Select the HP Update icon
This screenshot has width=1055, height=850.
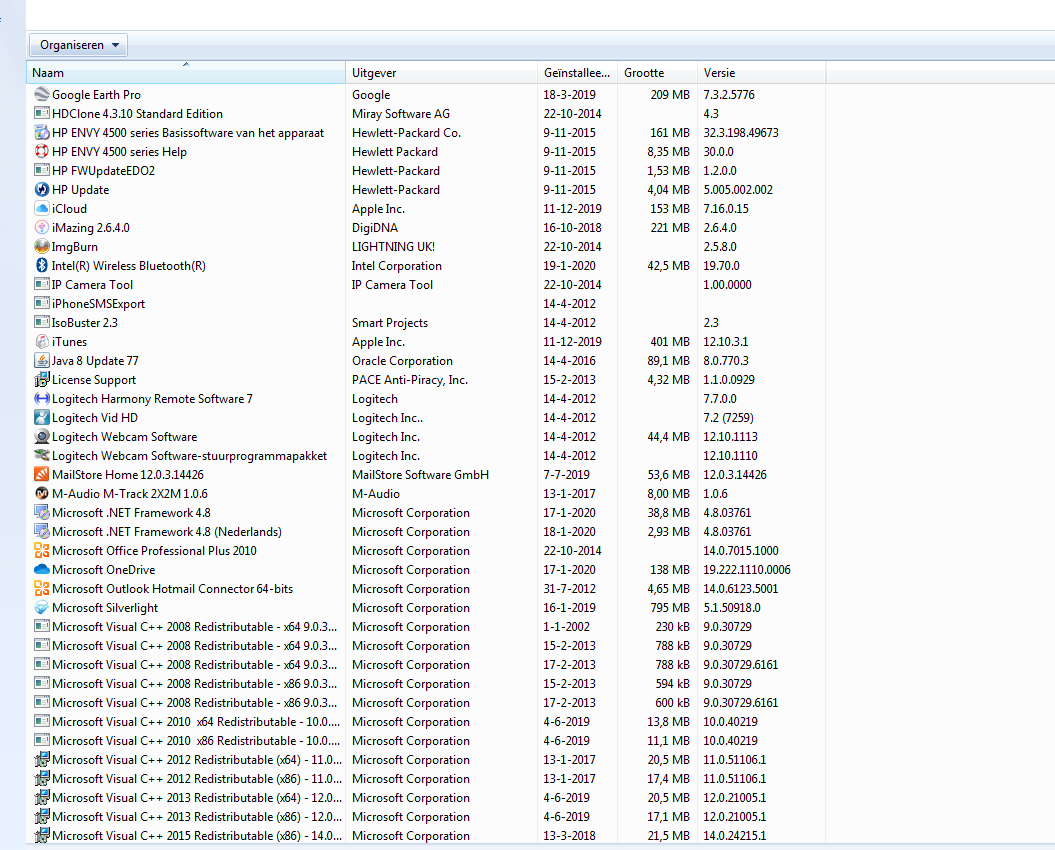pos(42,190)
